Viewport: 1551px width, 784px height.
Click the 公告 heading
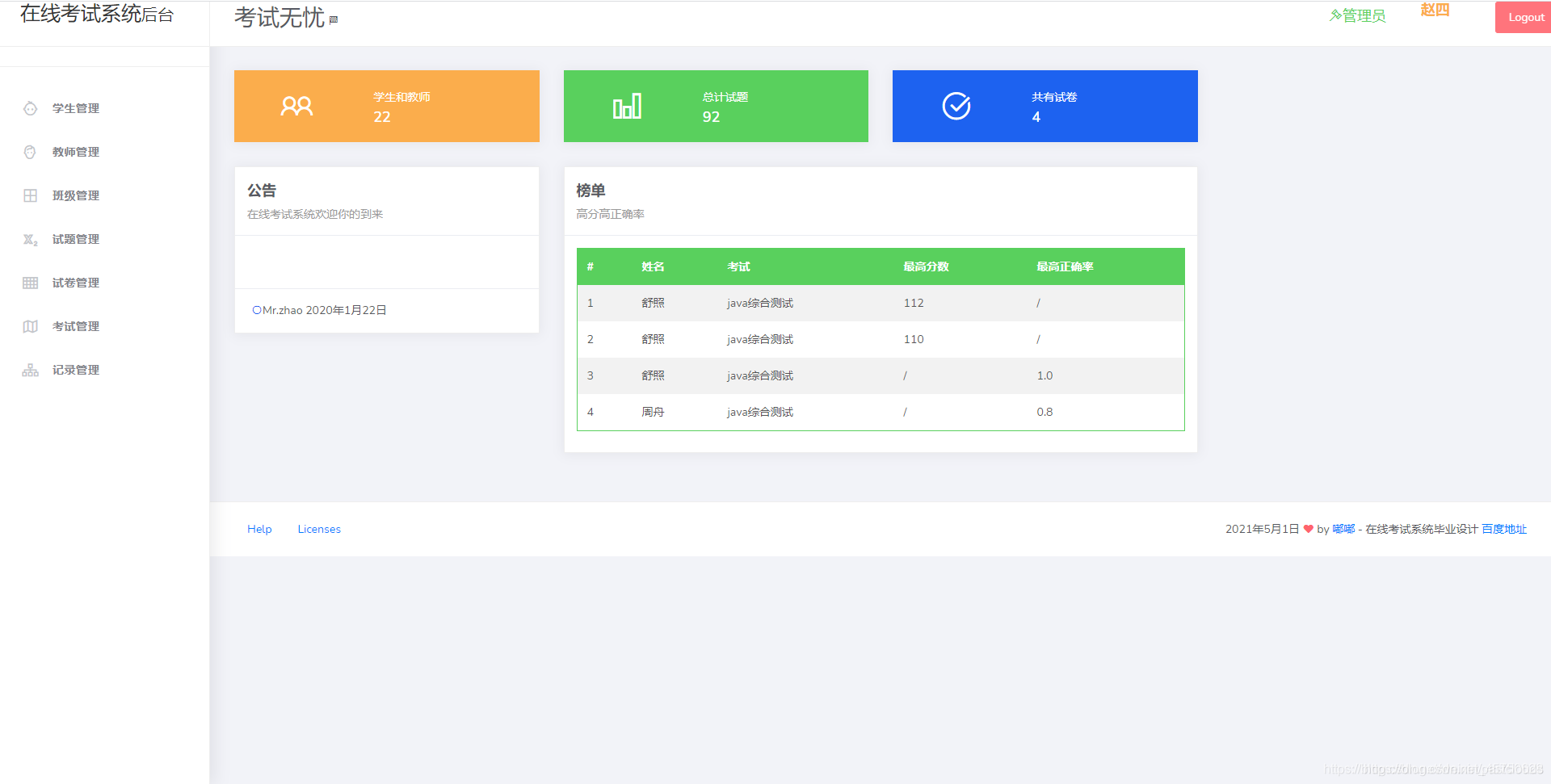262,191
